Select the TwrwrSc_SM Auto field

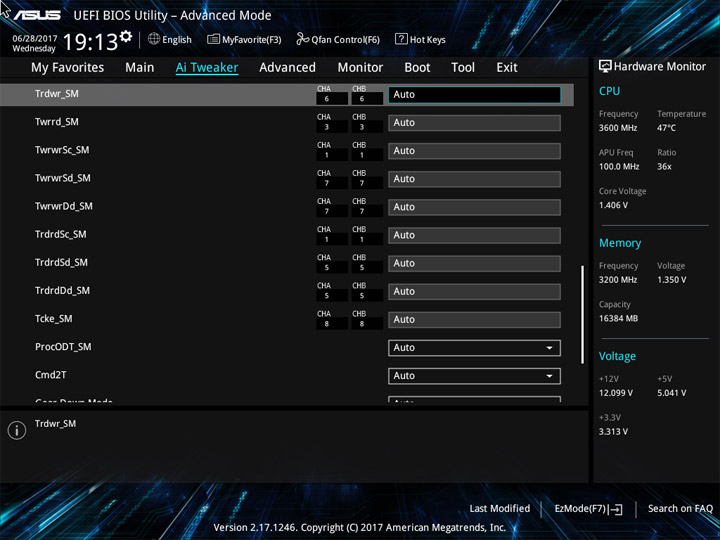point(474,151)
